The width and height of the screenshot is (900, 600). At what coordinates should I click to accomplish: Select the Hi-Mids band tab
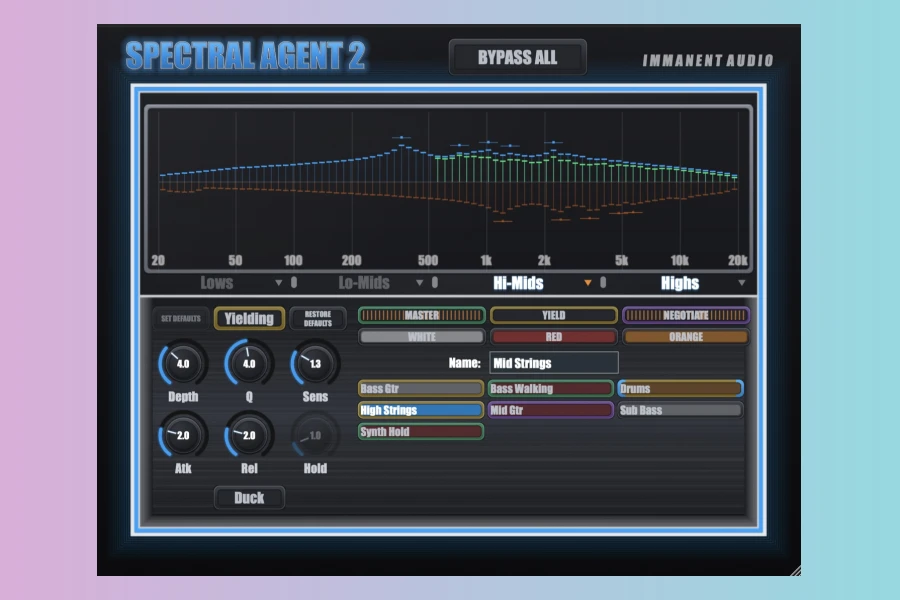tap(518, 282)
